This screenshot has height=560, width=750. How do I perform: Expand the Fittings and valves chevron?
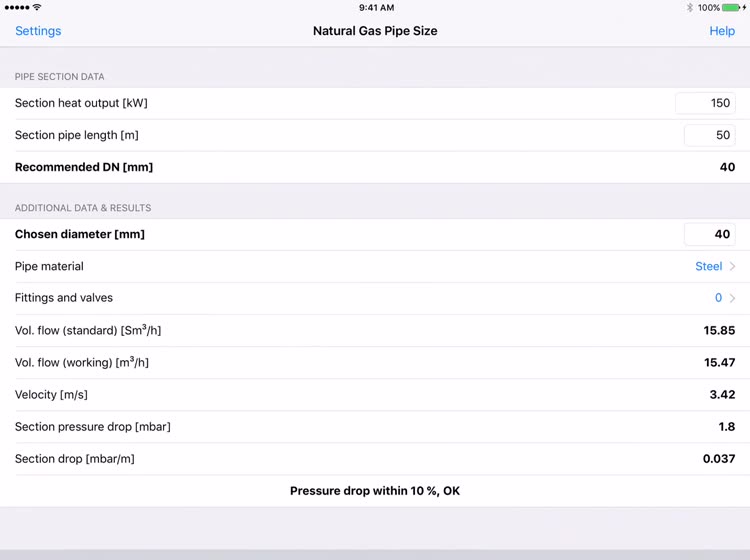coord(732,298)
